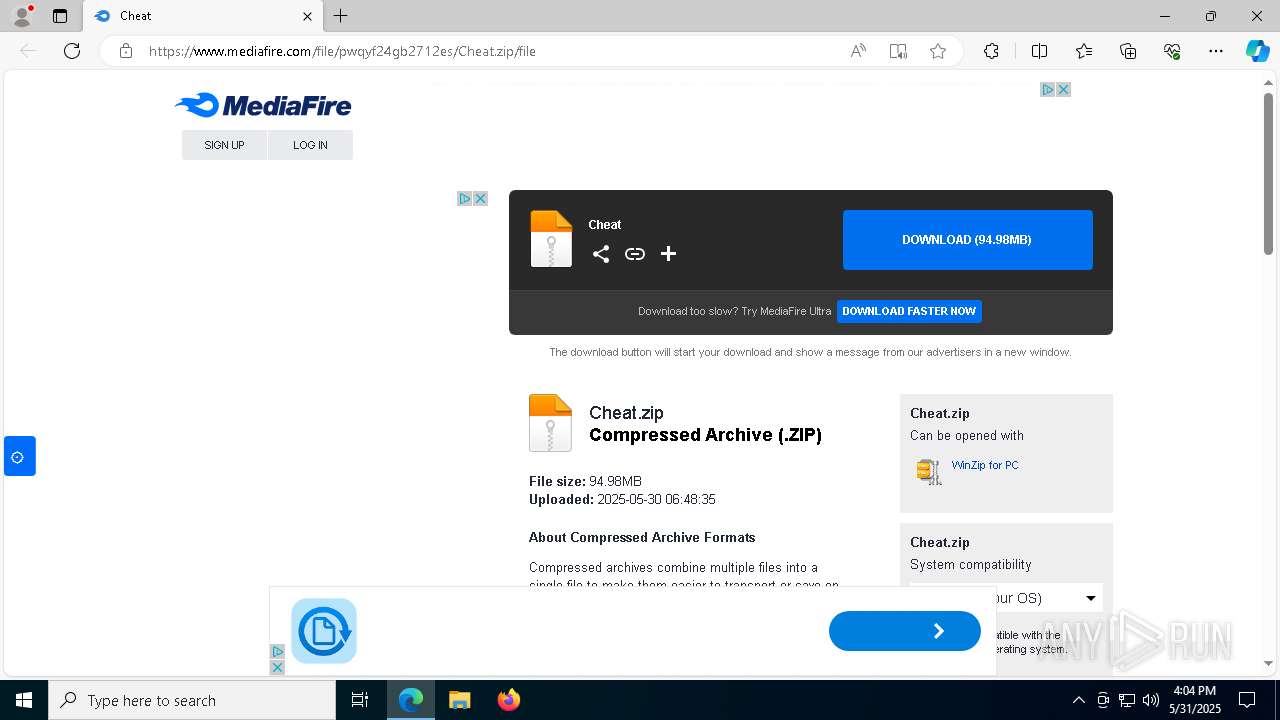Click 'About Compressed Archive Formats' heading
This screenshot has height=720, width=1280.
coord(642,537)
